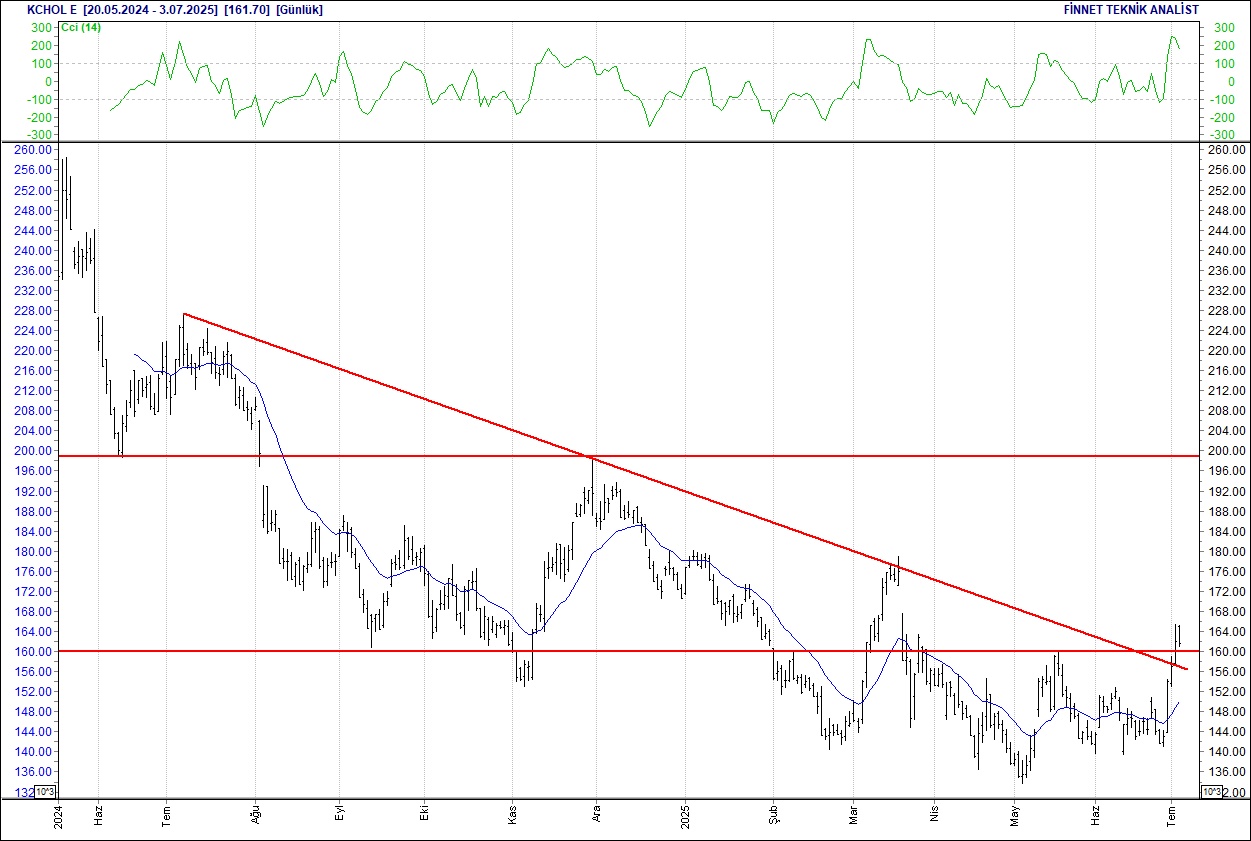Click 200.00 on the left price axis
The width and height of the screenshot is (1251, 841).
[35, 451]
